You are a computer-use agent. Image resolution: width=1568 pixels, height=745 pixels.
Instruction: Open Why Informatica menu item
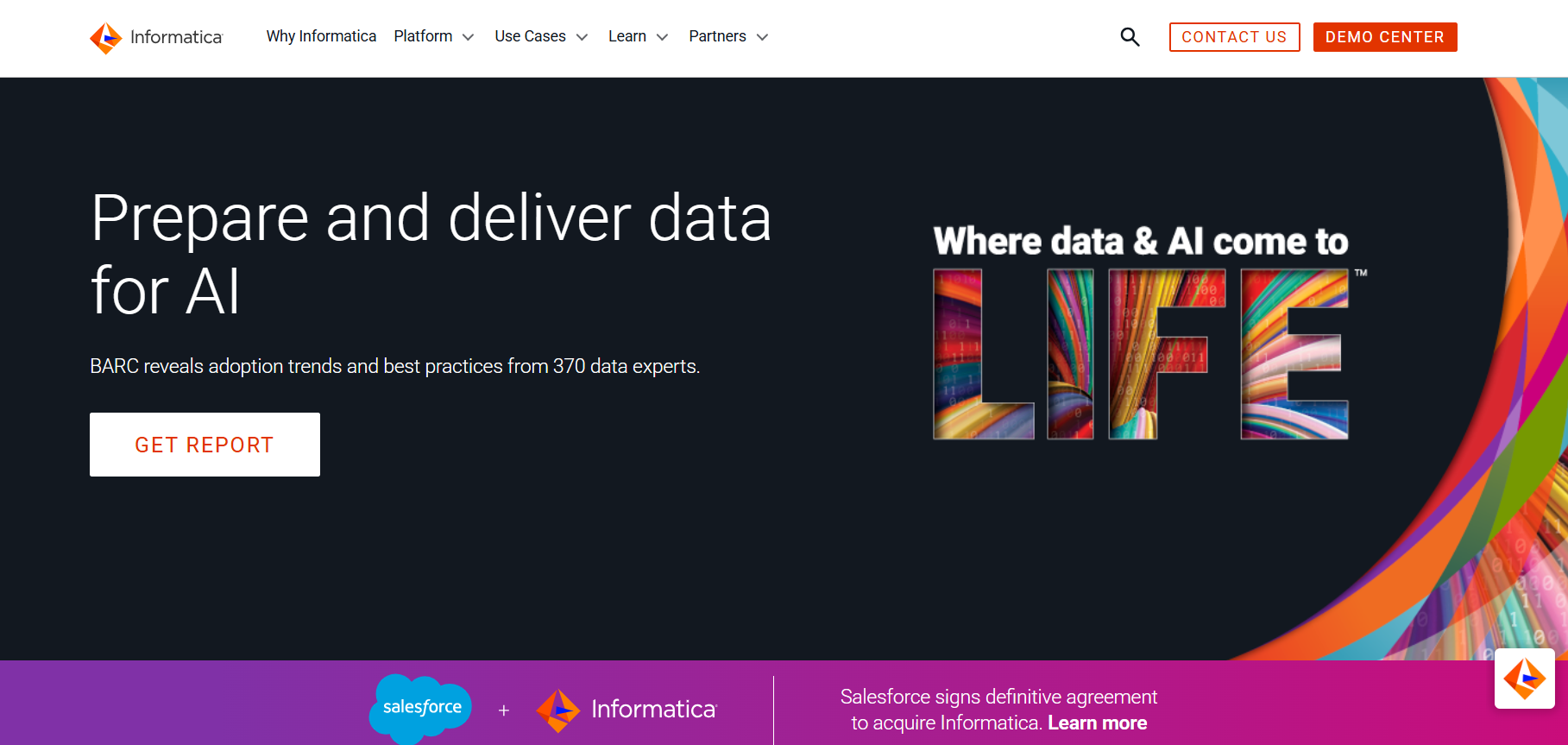(321, 36)
